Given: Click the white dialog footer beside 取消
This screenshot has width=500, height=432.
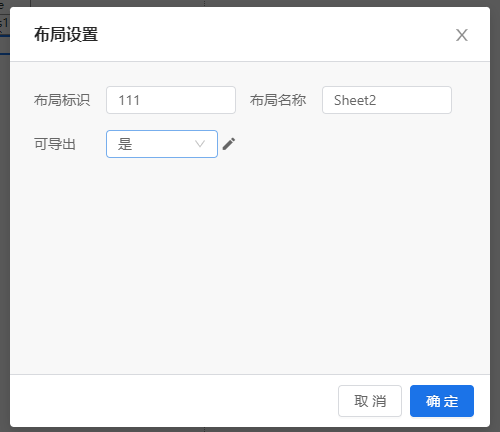Looking at the screenshot, I should click(x=173, y=401).
